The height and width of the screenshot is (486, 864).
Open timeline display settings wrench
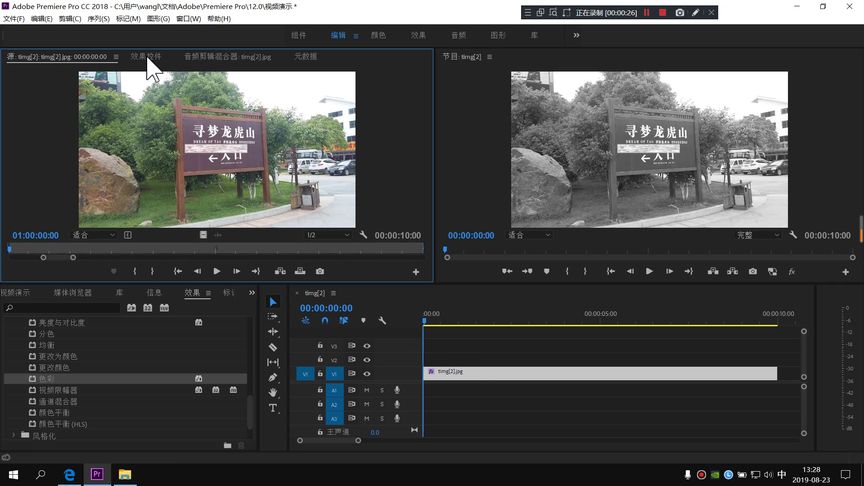[382, 321]
